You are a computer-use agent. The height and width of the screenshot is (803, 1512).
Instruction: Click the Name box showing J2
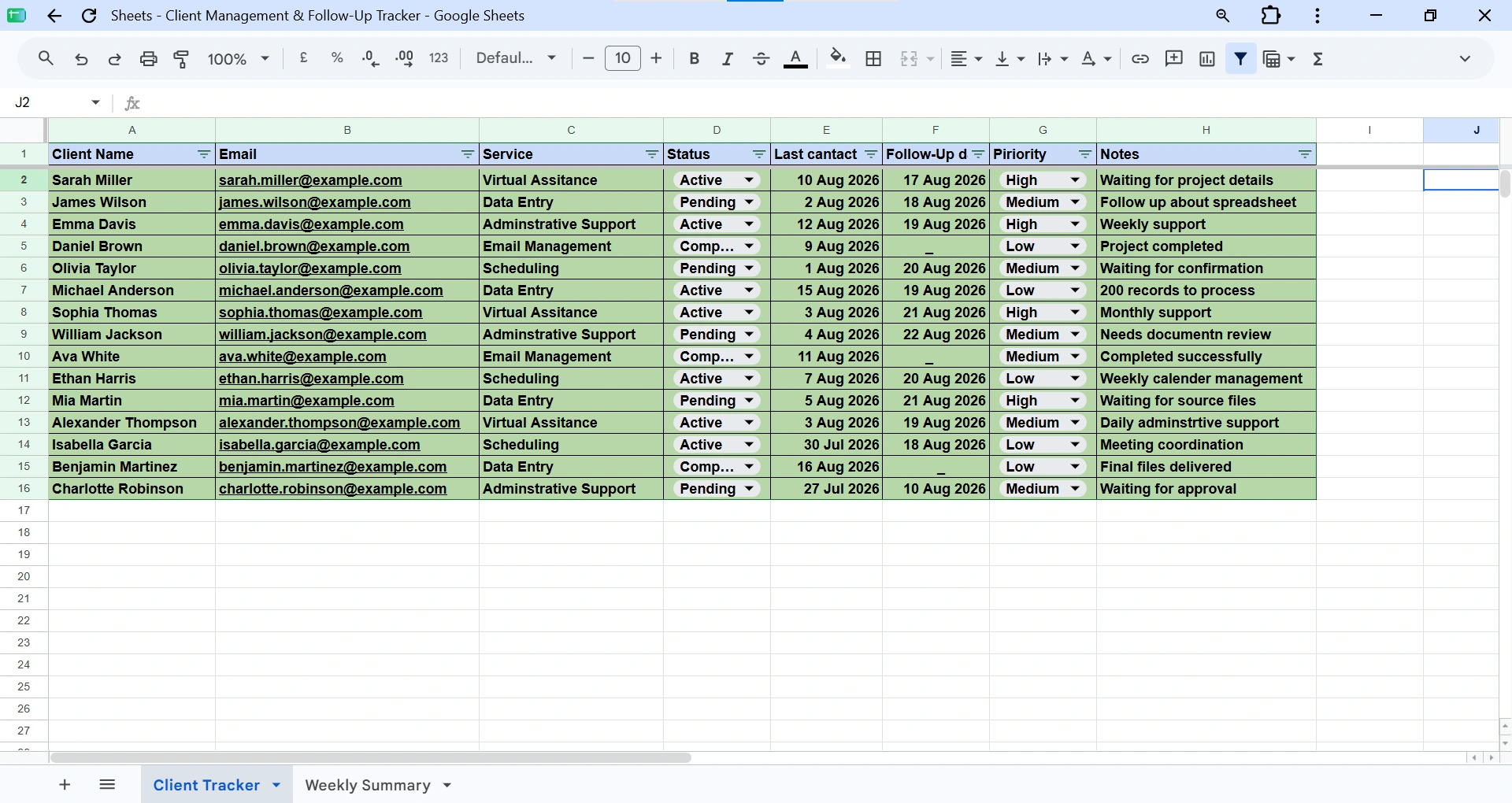pos(57,102)
